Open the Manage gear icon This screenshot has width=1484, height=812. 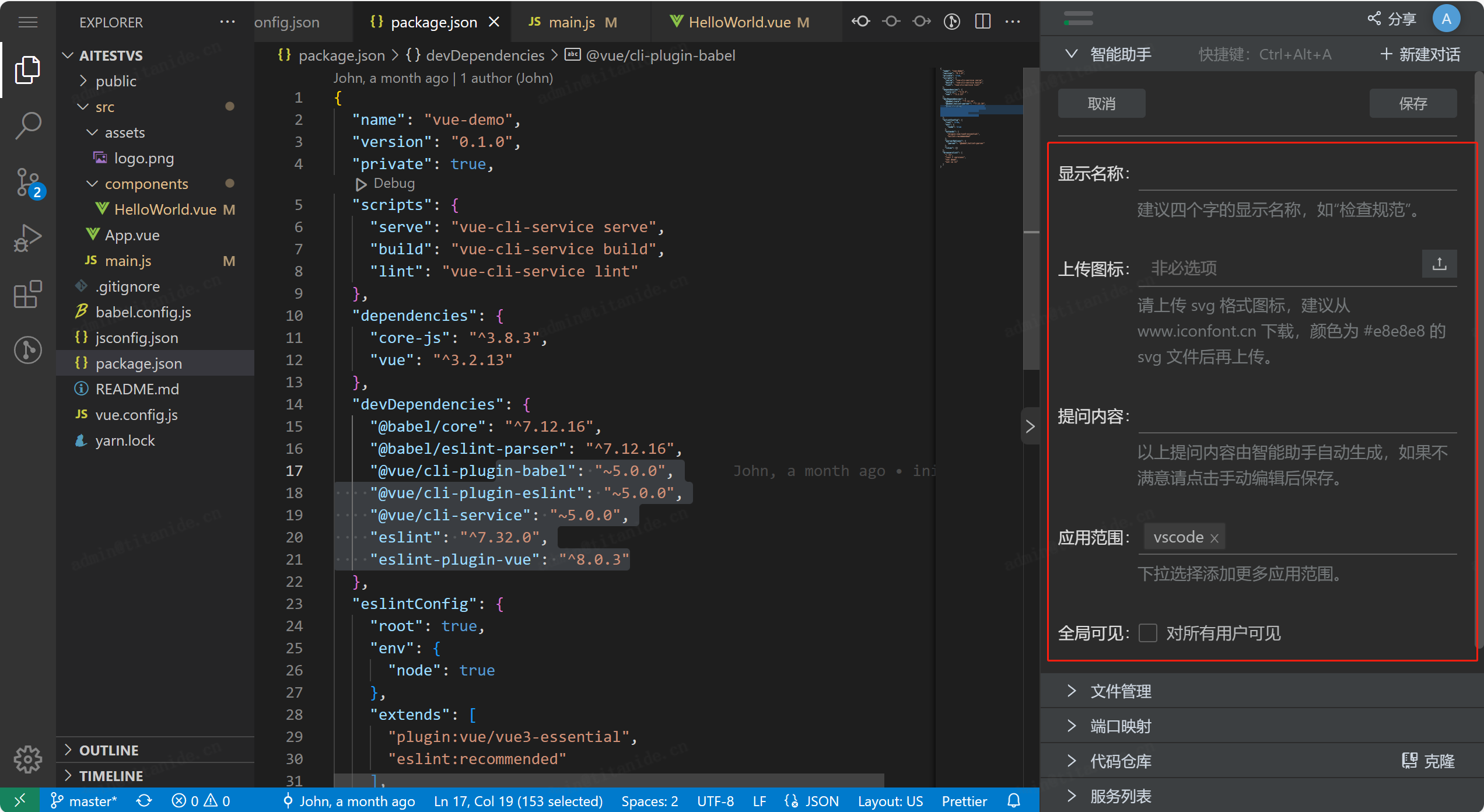27,758
